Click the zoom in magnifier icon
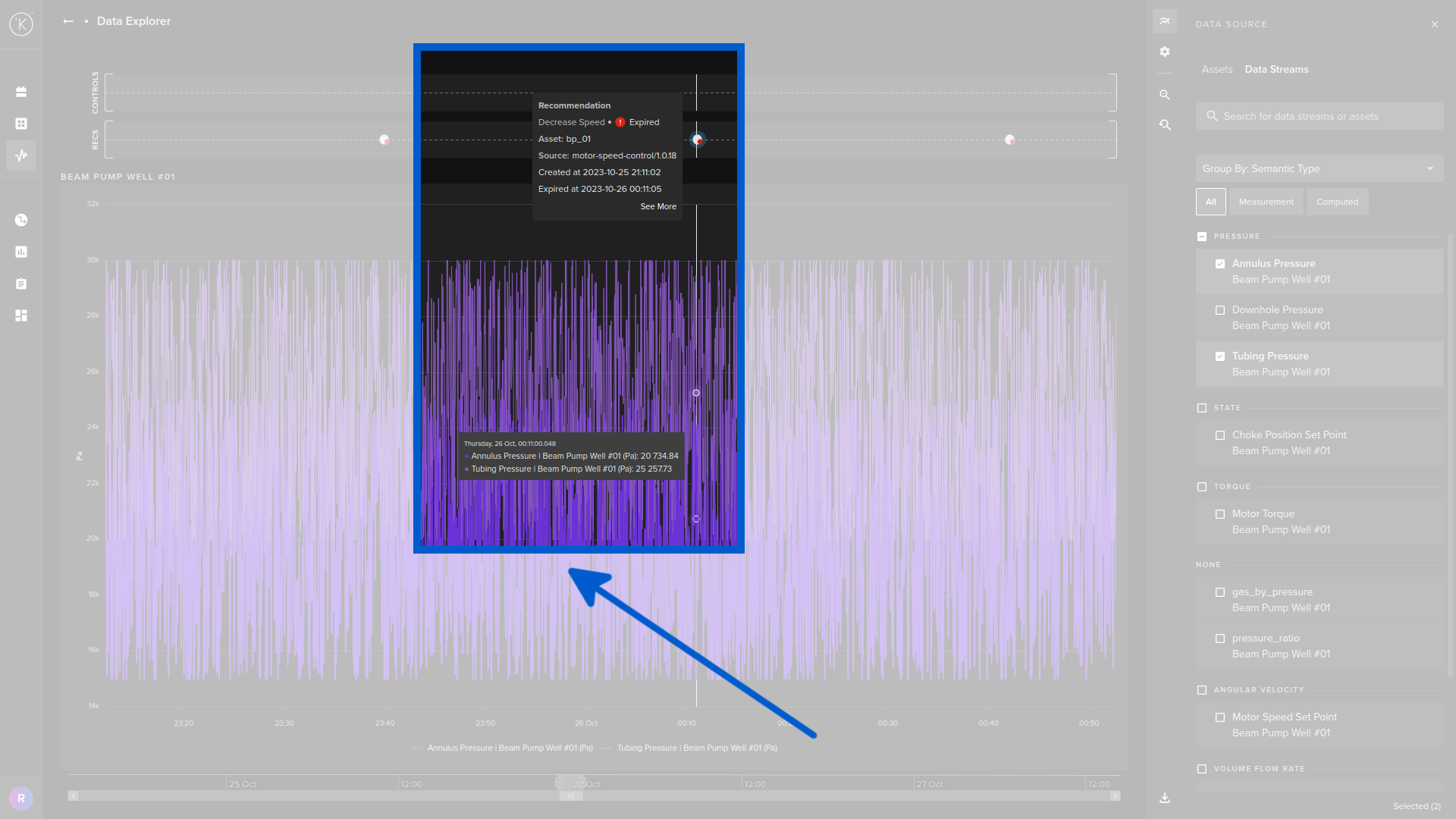 coord(1165,95)
